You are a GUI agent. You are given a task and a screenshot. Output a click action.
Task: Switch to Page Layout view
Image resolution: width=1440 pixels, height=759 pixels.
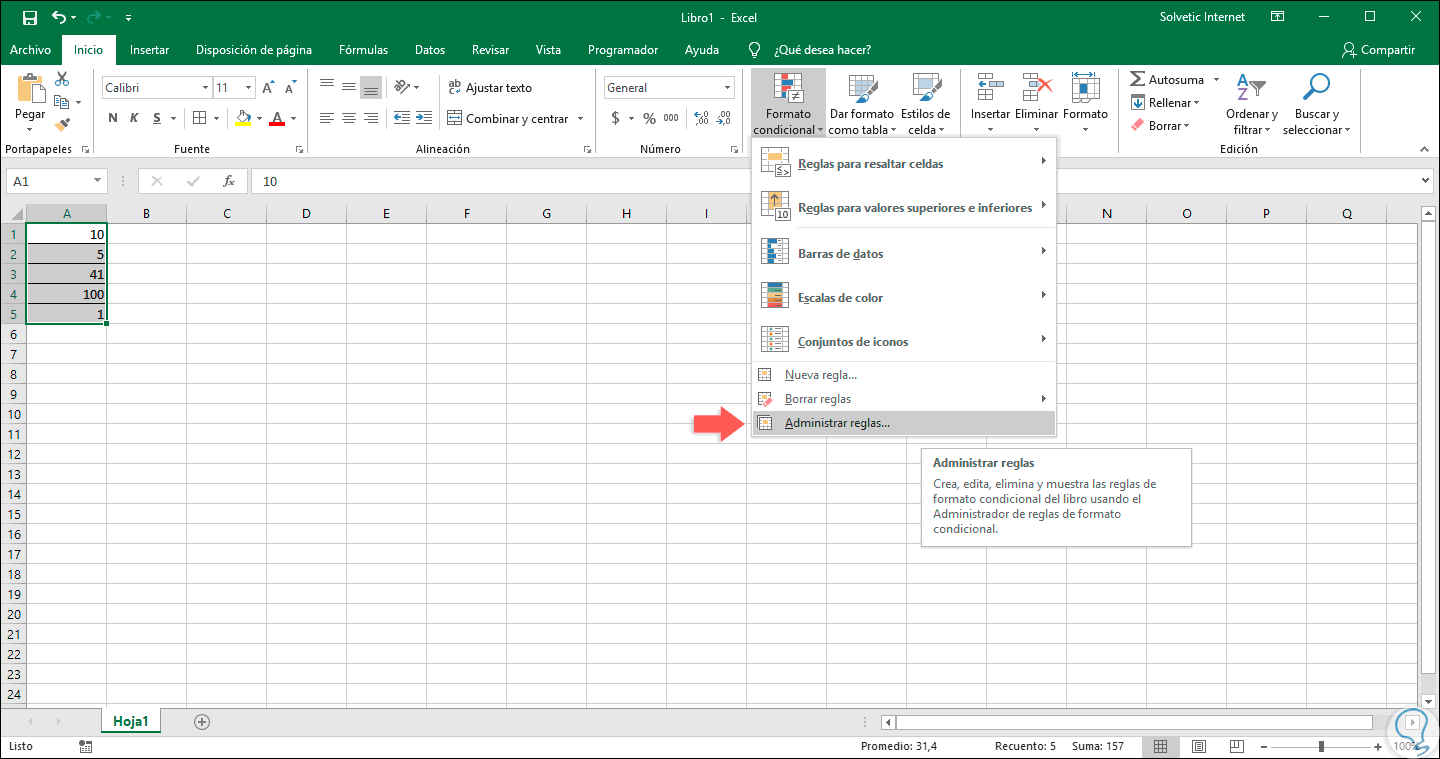click(x=1198, y=746)
